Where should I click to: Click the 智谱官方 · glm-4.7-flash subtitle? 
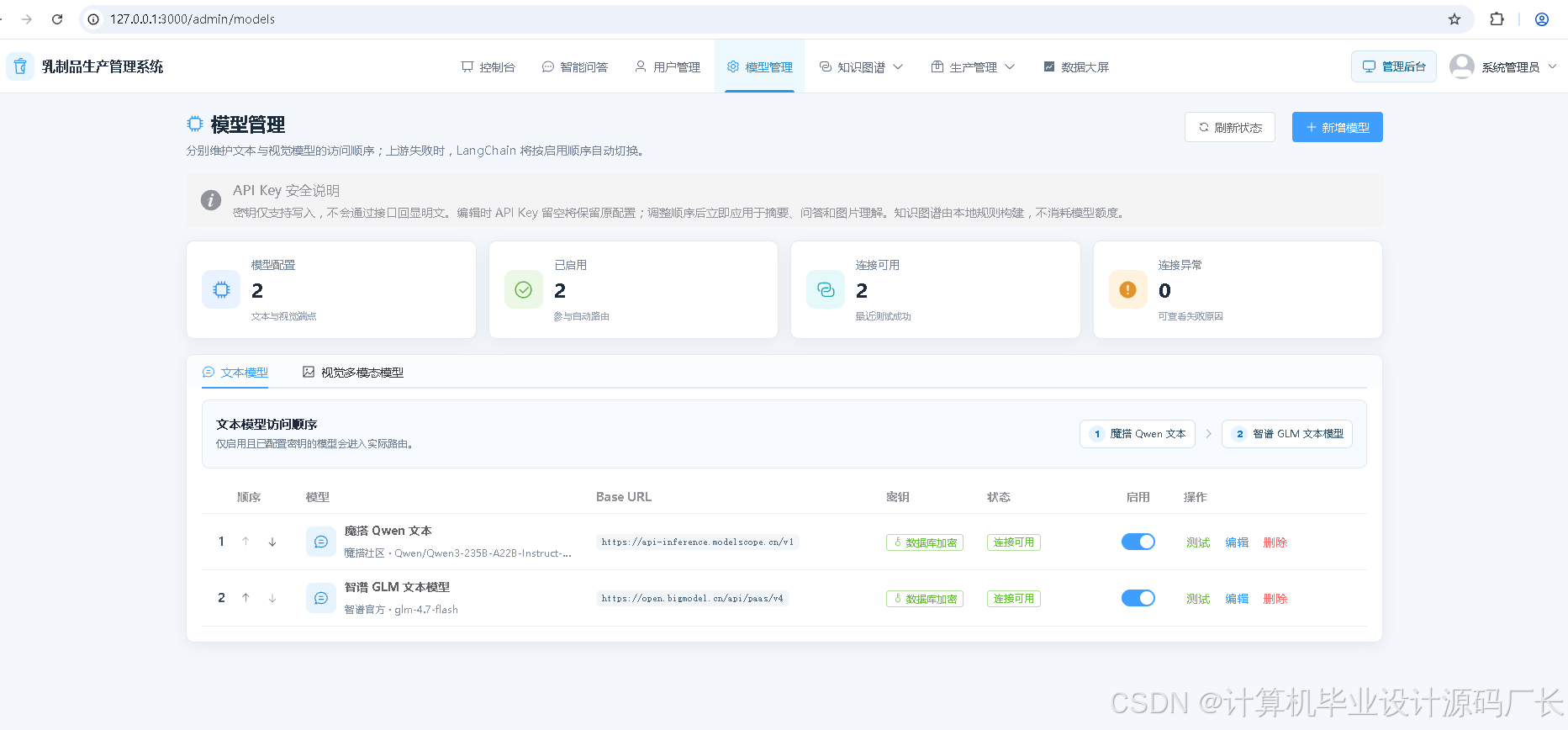401,610
